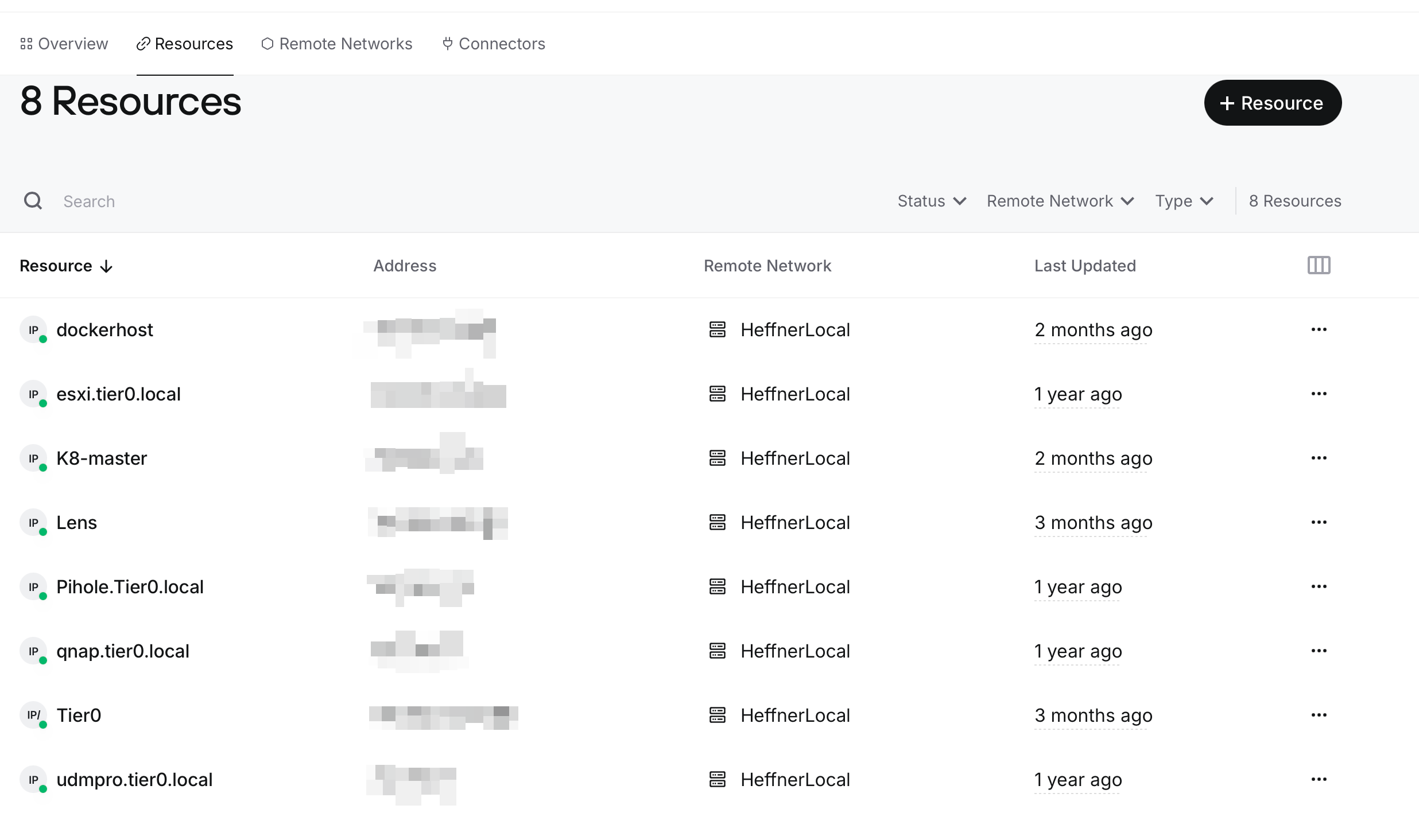This screenshot has height=840, width=1419.
Task: Click the add Resource button
Action: click(1271, 103)
